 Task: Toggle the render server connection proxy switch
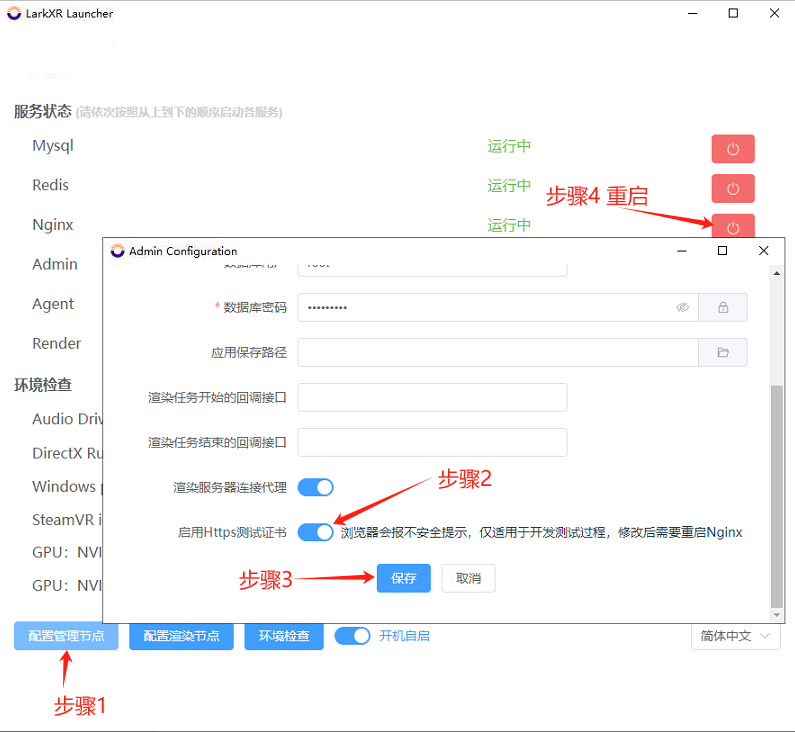click(x=315, y=488)
